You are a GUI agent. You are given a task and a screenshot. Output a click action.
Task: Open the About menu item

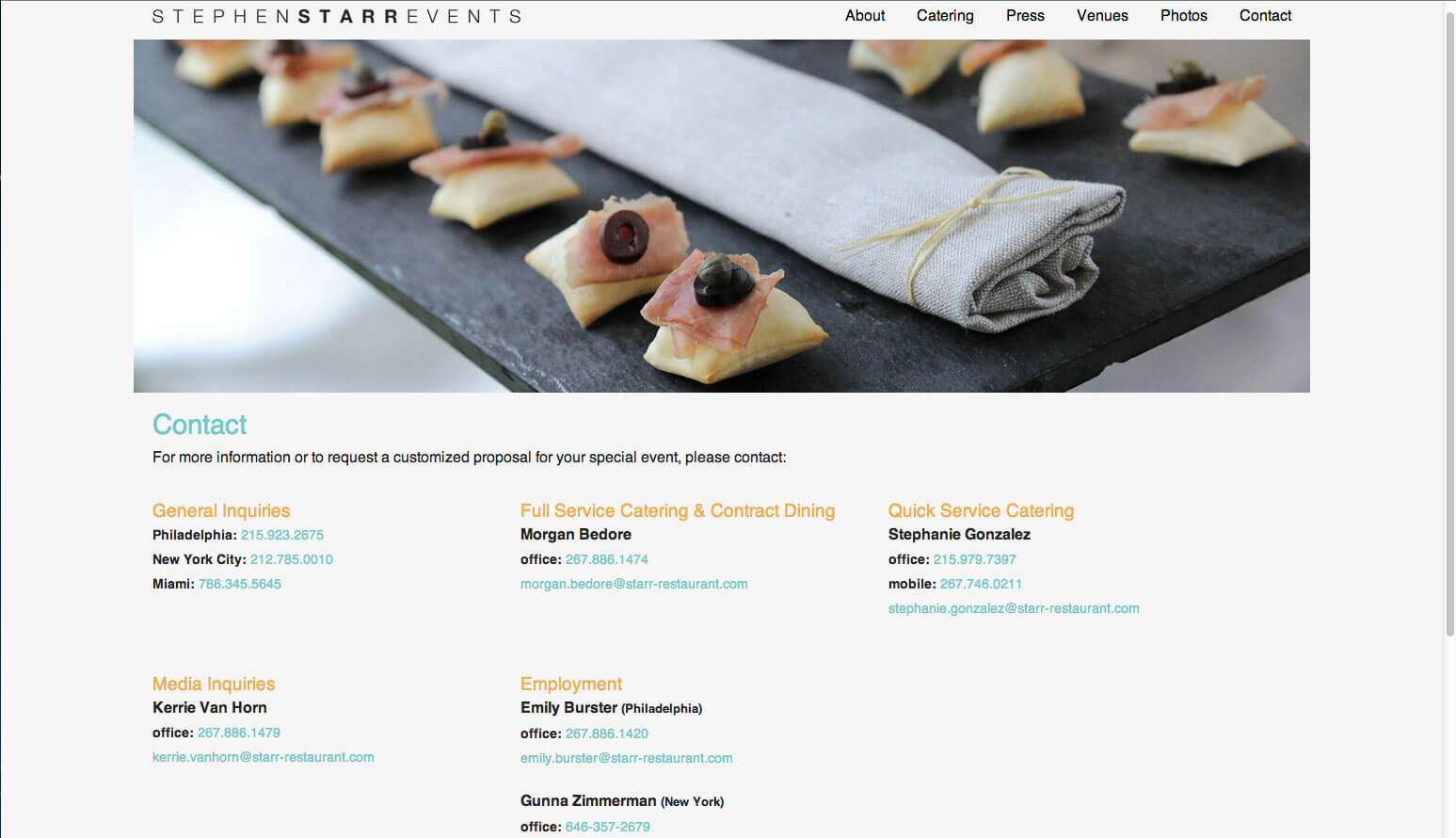click(865, 16)
